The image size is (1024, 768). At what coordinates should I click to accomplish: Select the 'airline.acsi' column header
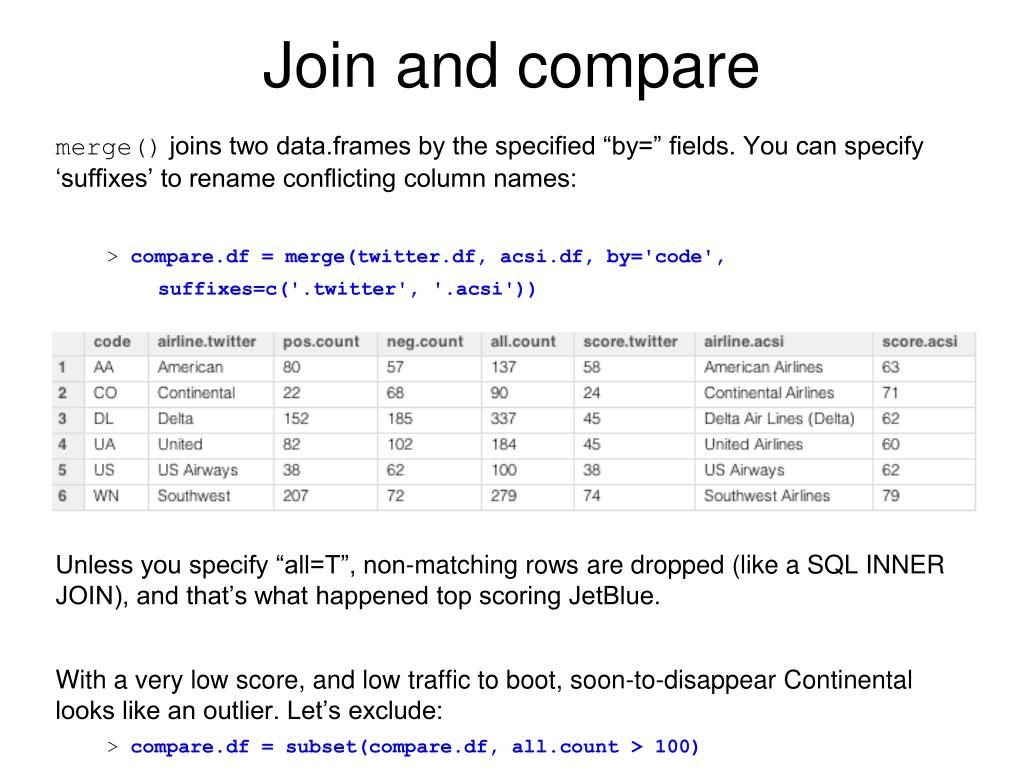point(744,342)
